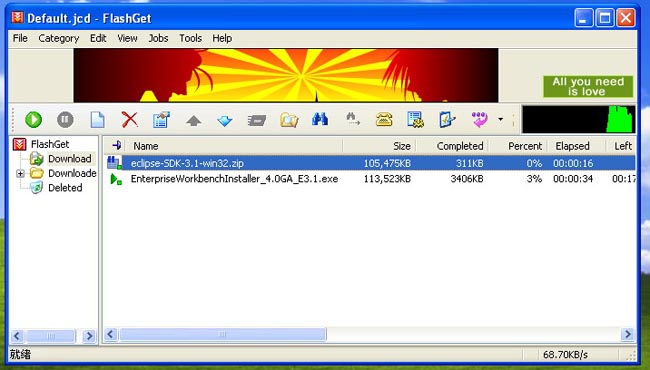
Task: Click the 00:00:34 elapsed cell
Action: click(x=573, y=179)
